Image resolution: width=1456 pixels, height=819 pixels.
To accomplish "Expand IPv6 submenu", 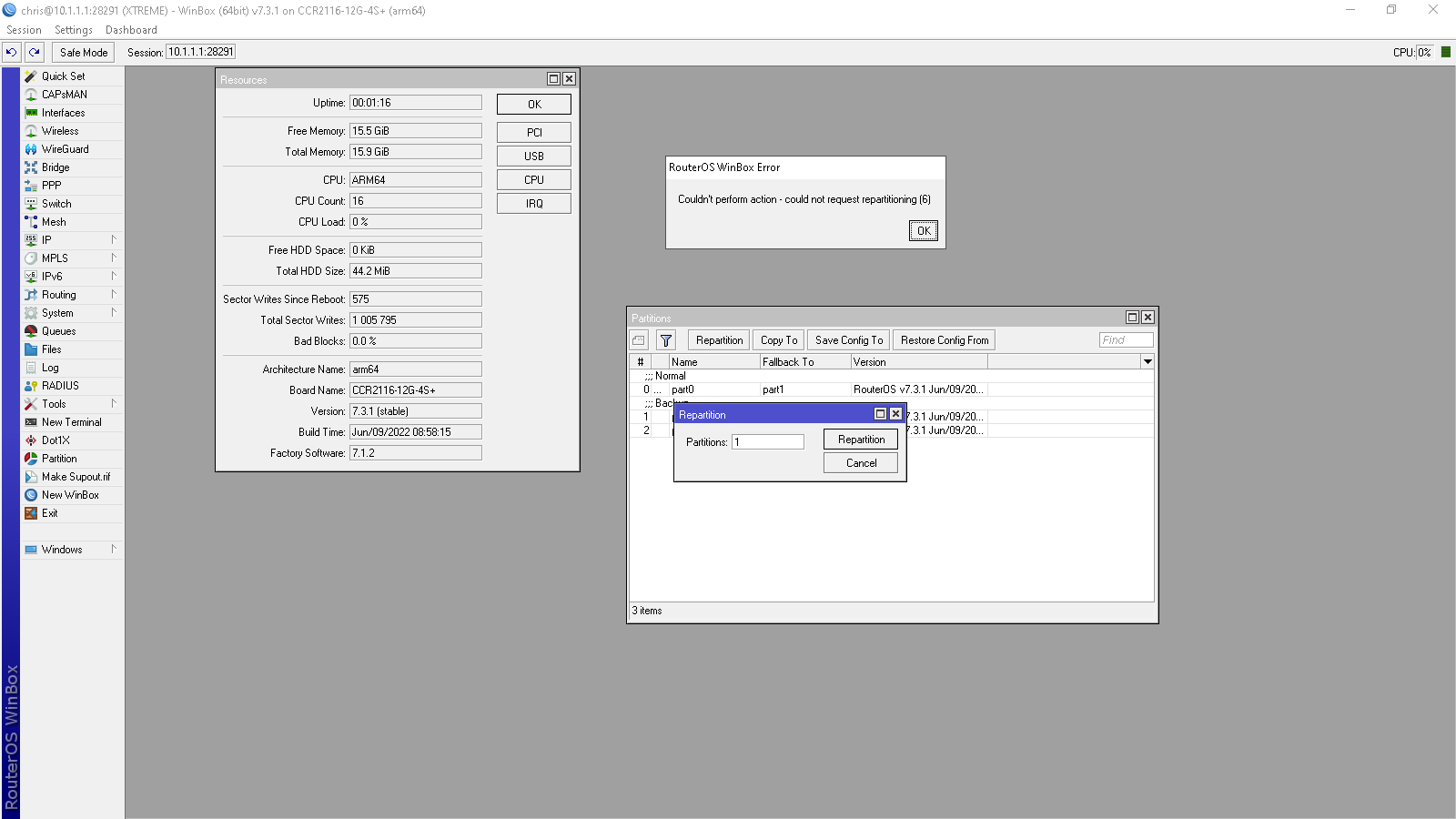I will [114, 277].
